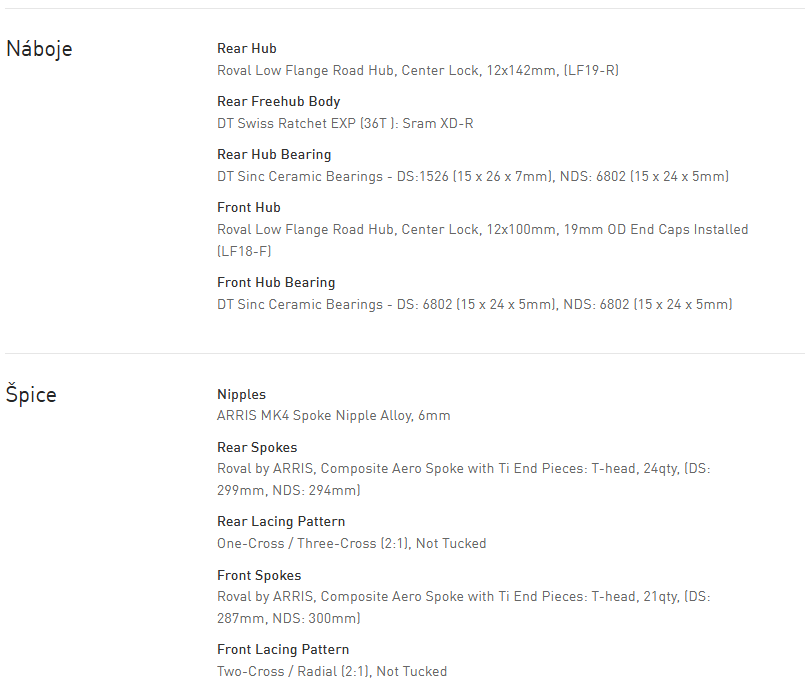Image resolution: width=805 pixels, height=700 pixels.
Task: Click the Špice section heading
Action: coord(31,394)
